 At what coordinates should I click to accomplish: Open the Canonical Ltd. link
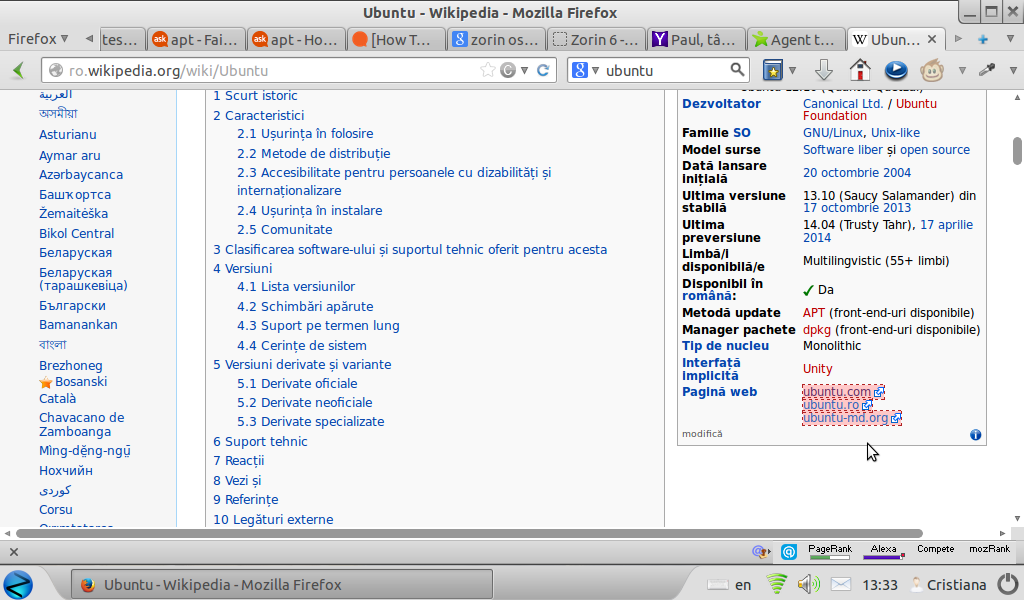(x=842, y=104)
